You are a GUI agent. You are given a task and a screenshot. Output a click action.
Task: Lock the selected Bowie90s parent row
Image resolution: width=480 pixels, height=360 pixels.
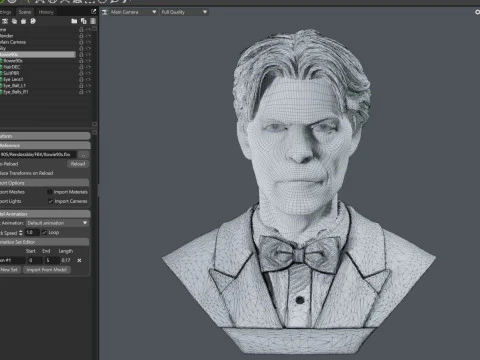[81, 54]
